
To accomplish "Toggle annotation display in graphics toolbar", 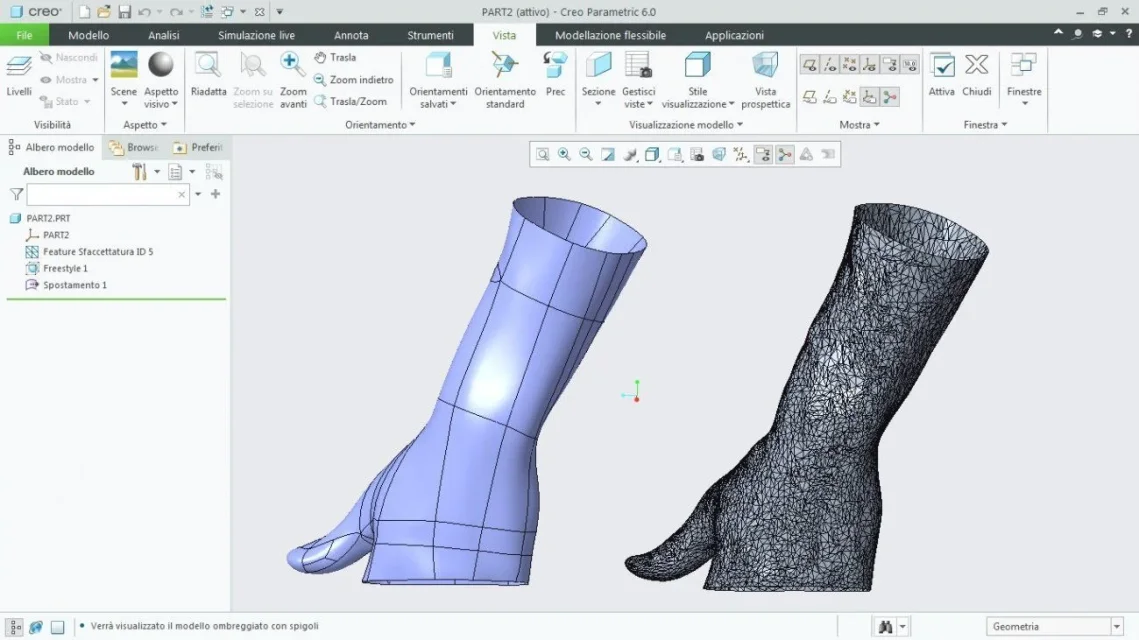I will pos(763,154).
